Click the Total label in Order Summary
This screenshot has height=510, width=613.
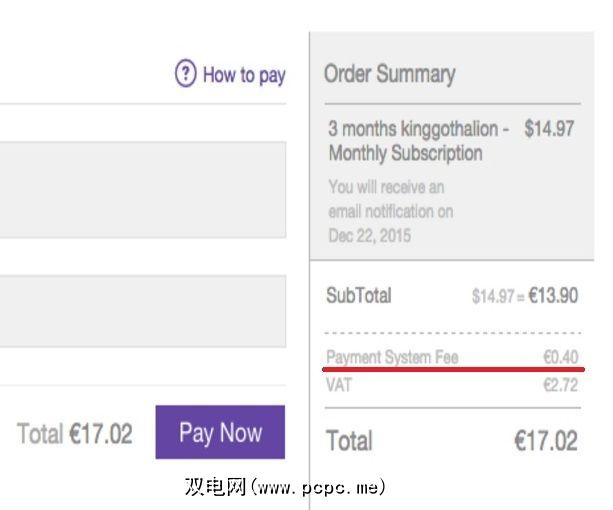tap(349, 441)
